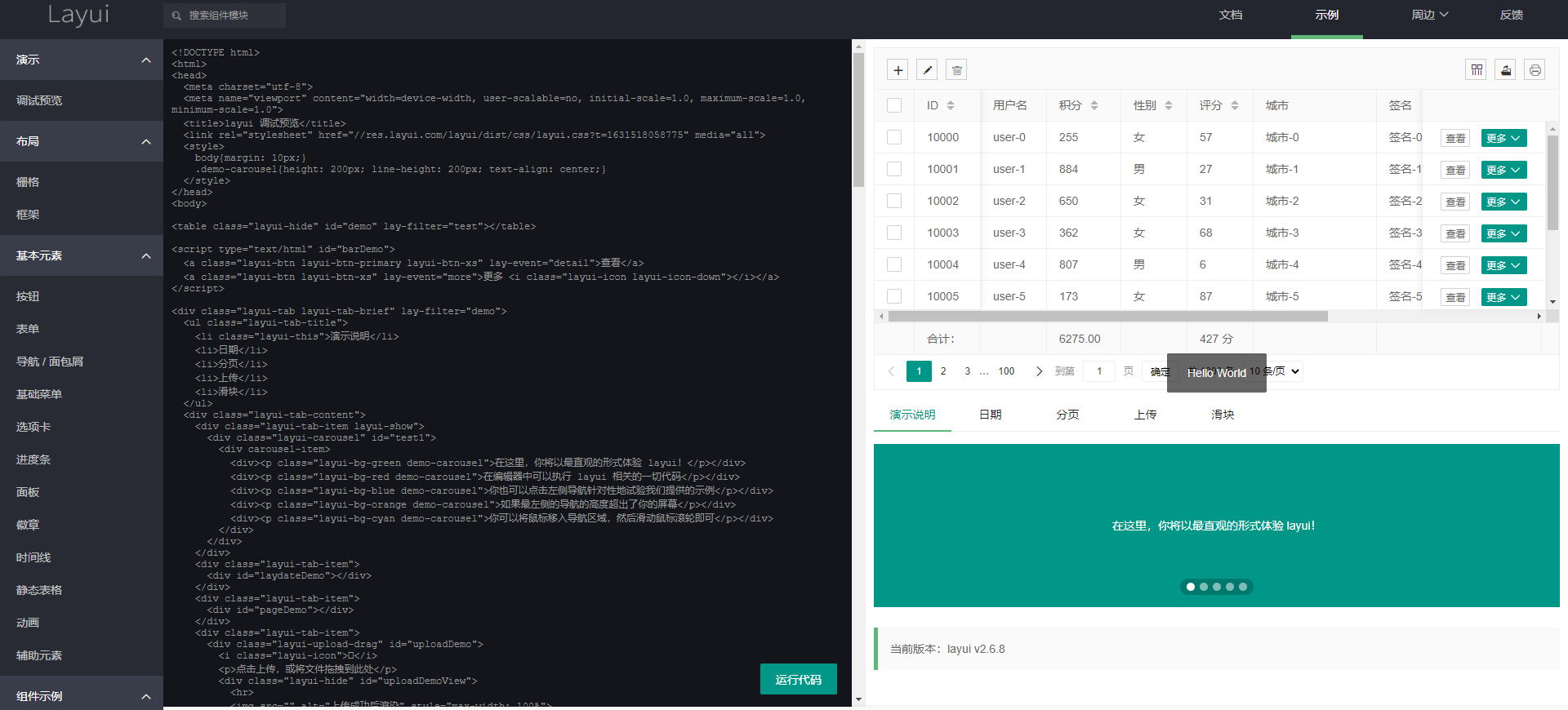Switch to the 日期 tab

pos(990,415)
